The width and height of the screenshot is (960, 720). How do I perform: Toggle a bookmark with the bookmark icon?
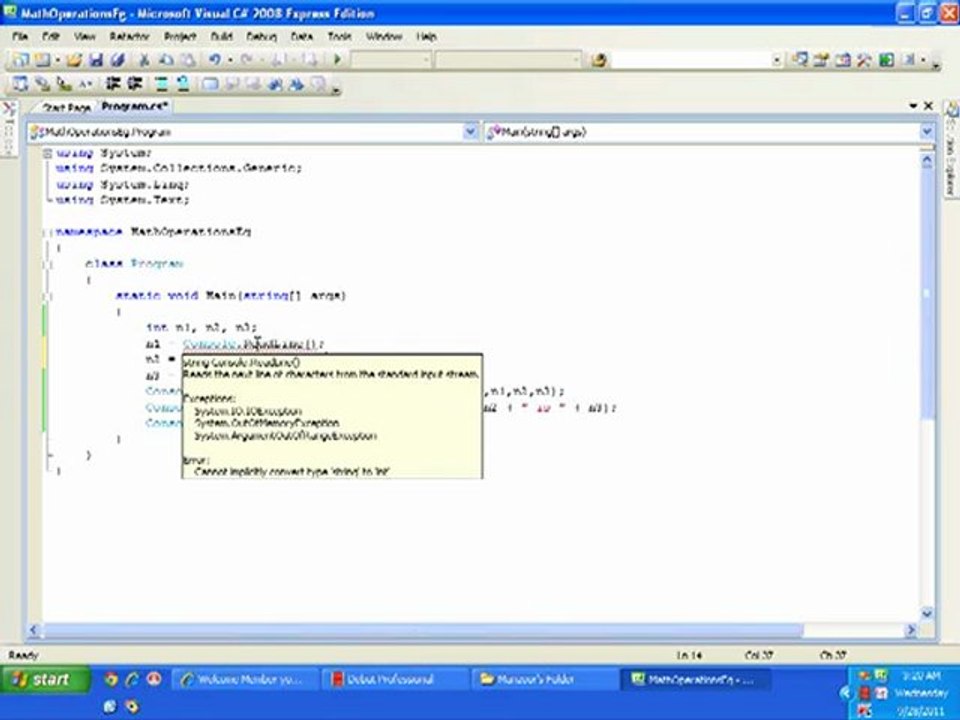point(210,83)
